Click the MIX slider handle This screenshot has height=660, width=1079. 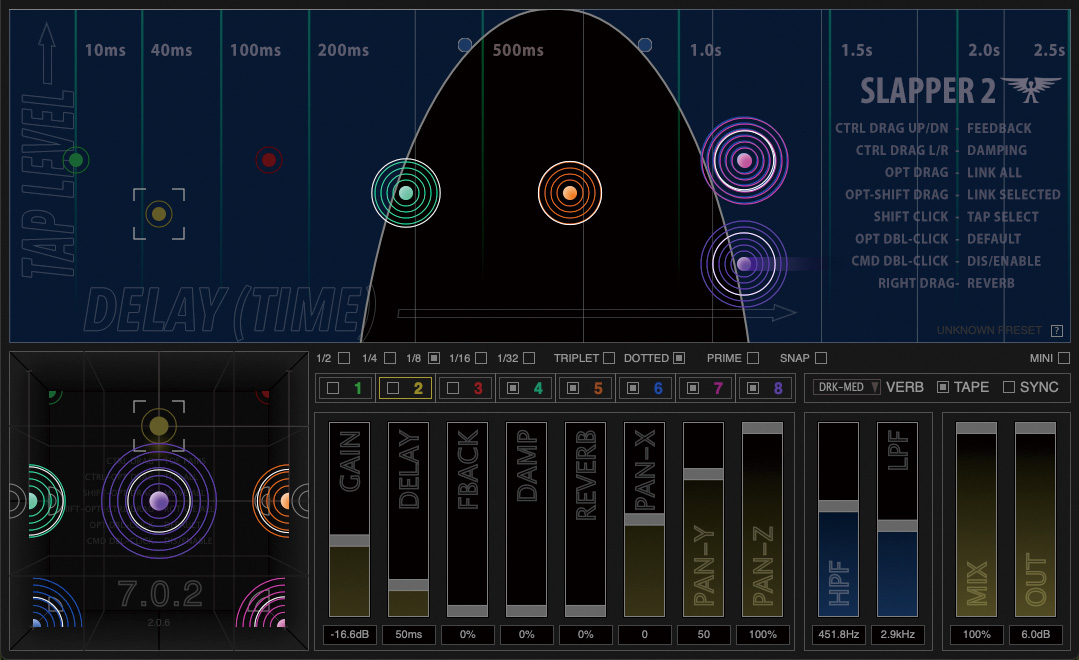click(976, 428)
